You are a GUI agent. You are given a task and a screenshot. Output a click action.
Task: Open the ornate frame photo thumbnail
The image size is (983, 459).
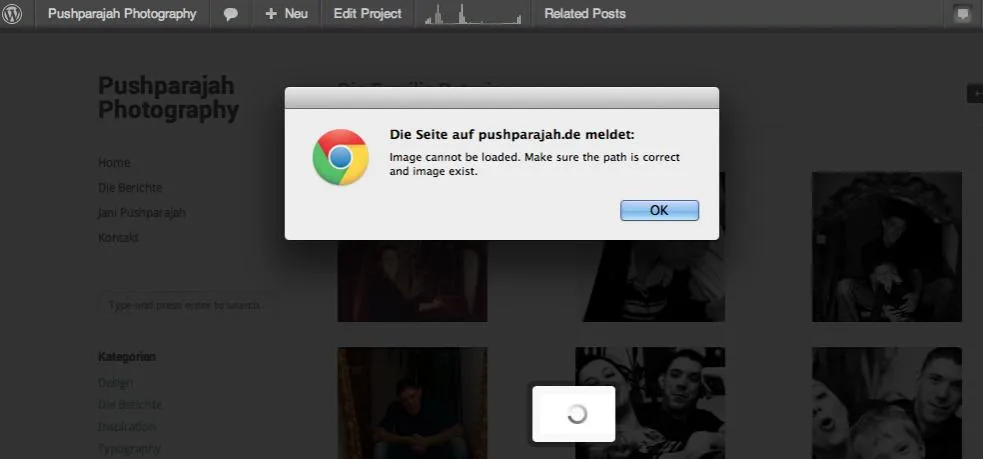pos(887,246)
